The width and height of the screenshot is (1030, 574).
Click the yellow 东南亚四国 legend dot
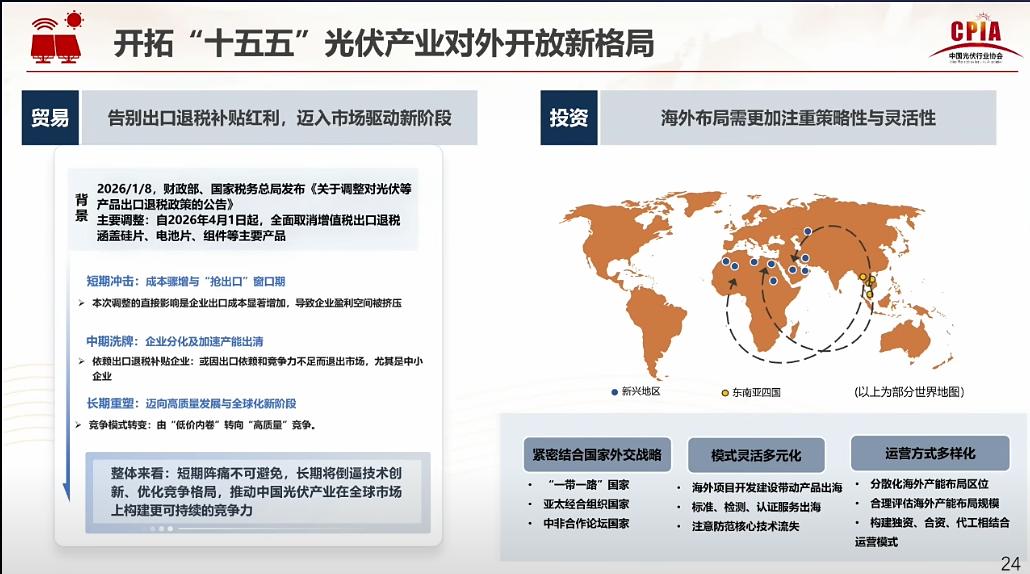tap(725, 392)
